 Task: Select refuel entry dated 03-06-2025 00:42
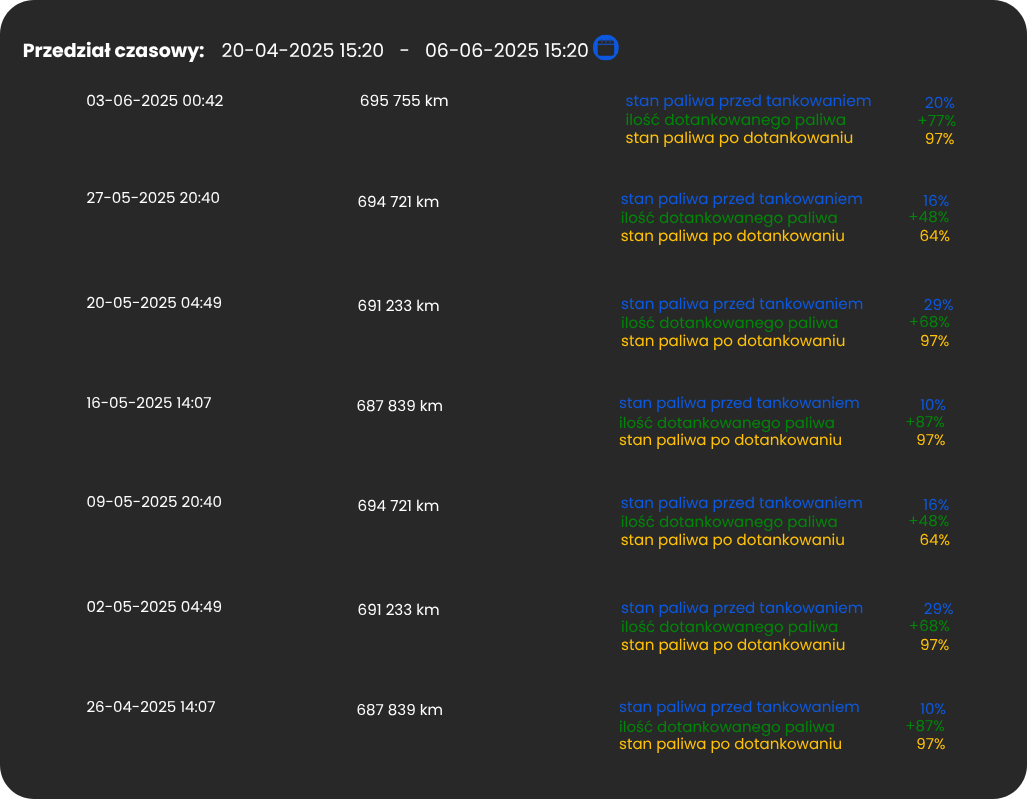click(155, 101)
